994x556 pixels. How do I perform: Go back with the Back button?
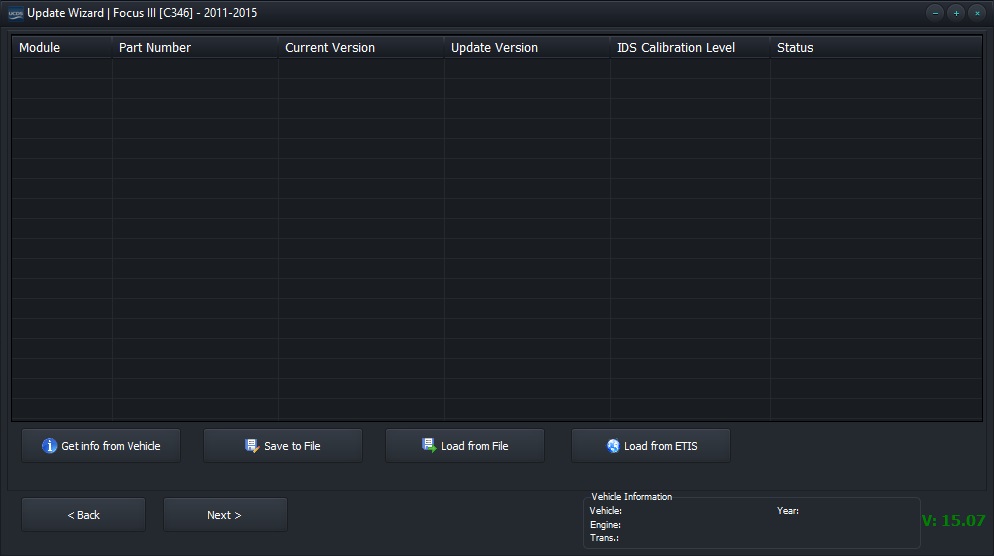84,515
